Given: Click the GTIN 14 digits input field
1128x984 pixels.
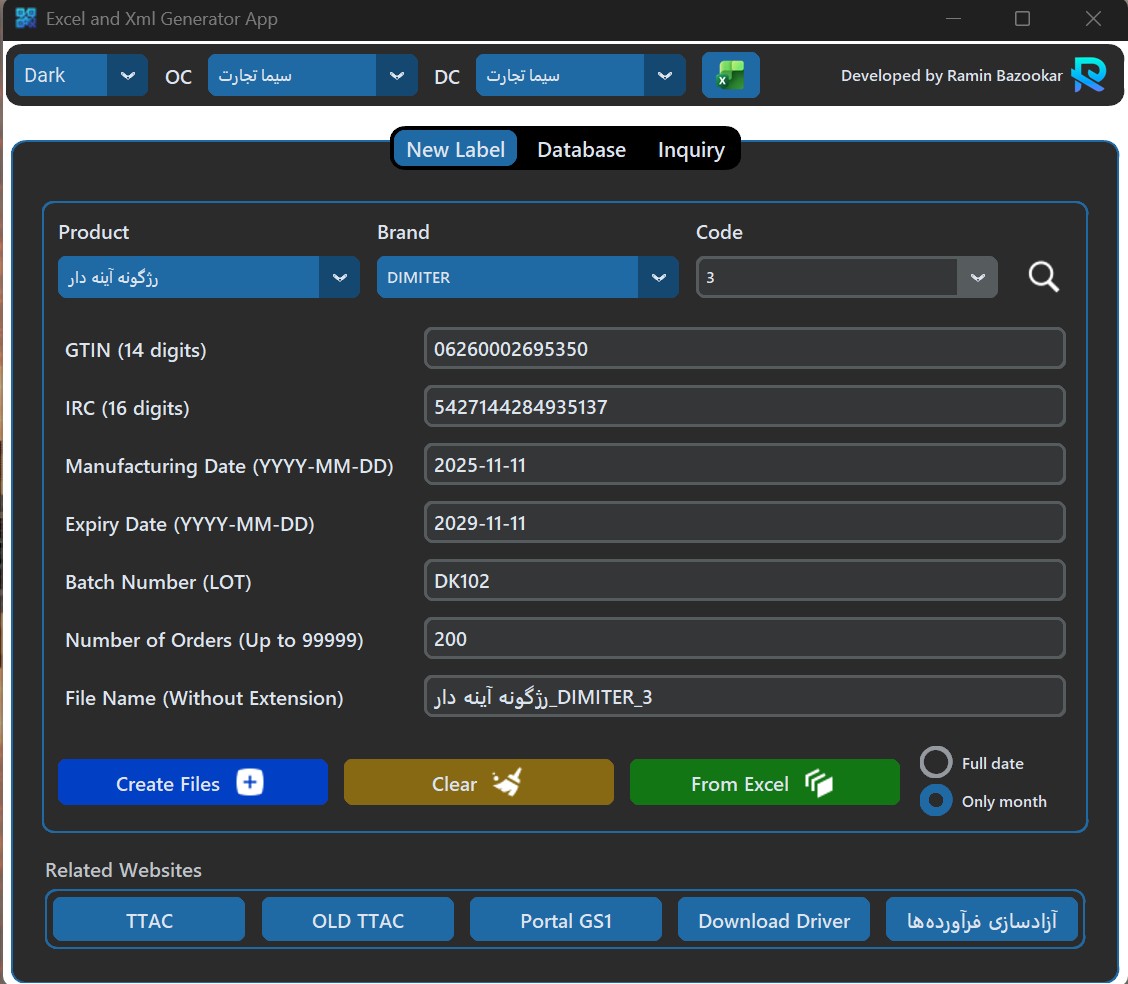Looking at the screenshot, I should (744, 349).
